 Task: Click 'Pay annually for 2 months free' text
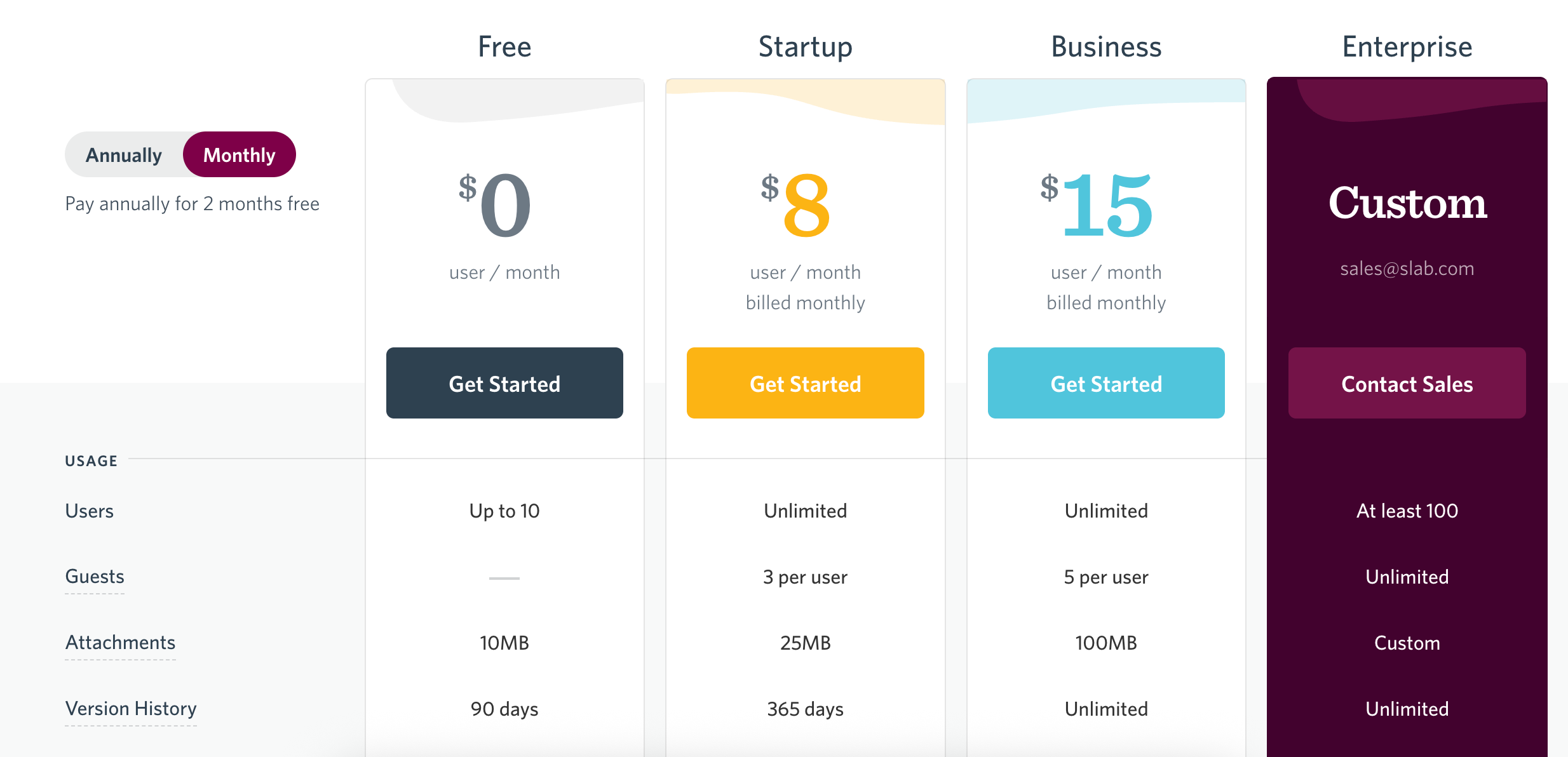coord(192,204)
